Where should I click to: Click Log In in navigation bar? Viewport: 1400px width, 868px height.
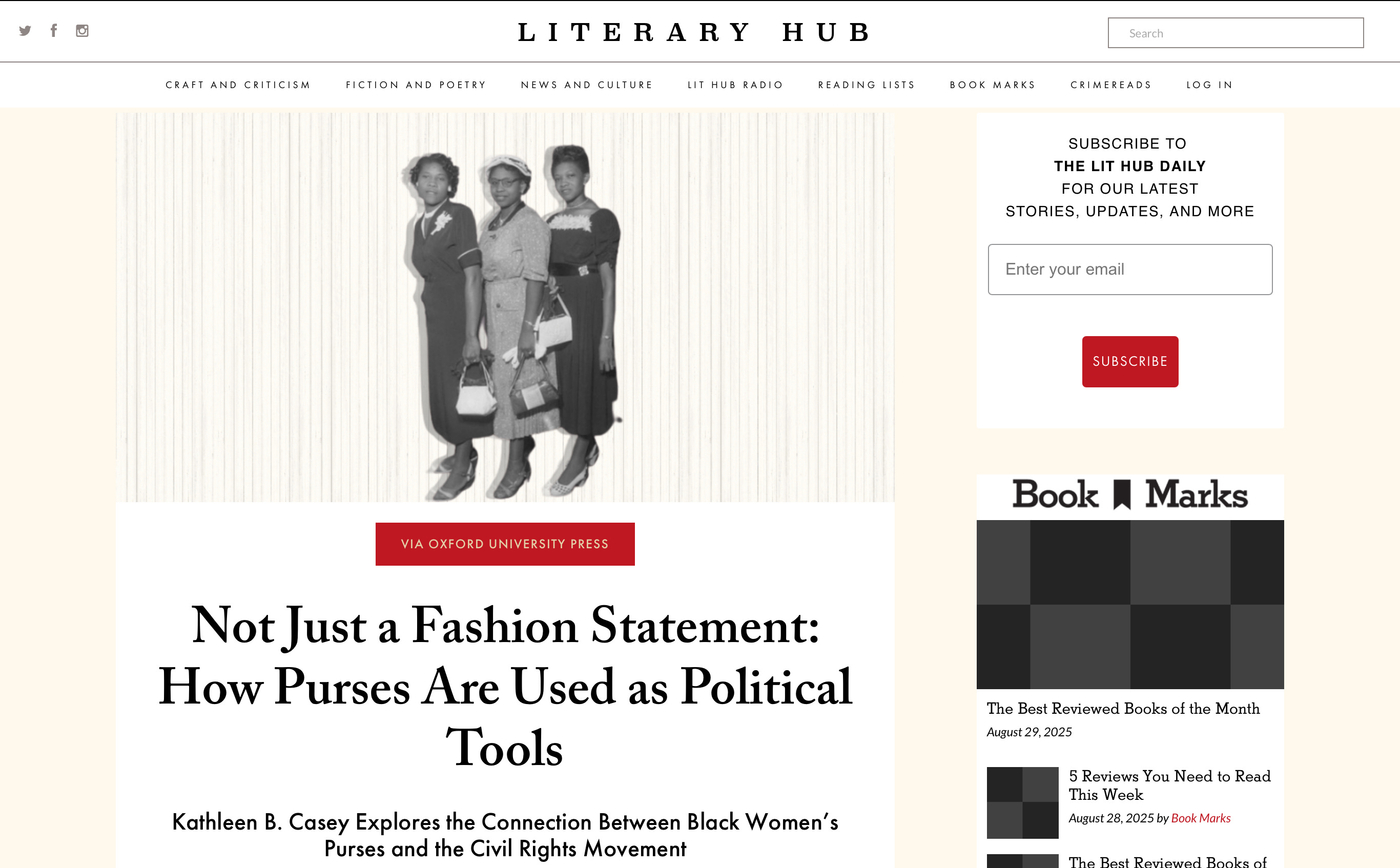tap(1209, 85)
